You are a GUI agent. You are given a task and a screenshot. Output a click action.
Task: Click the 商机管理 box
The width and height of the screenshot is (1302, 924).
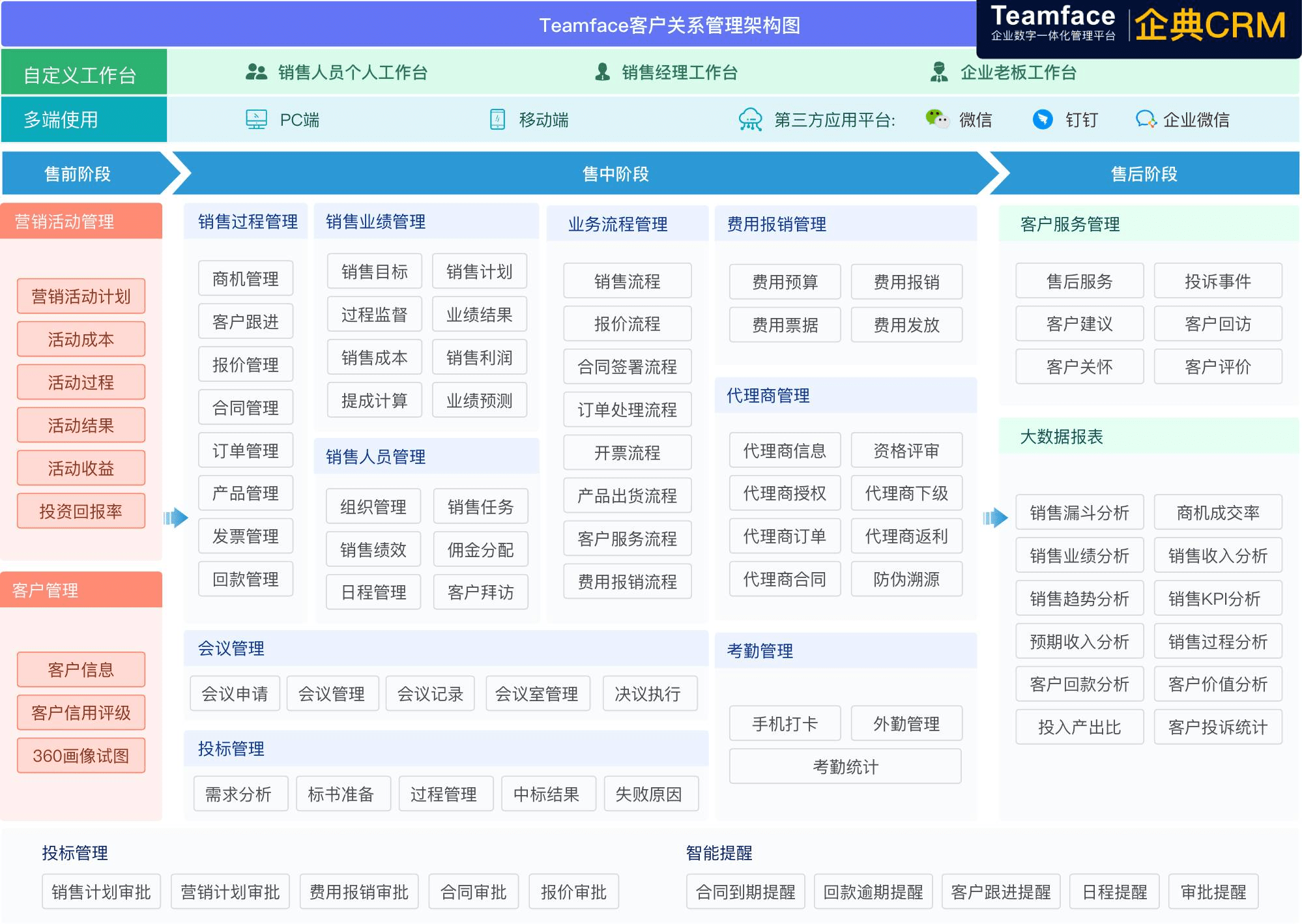click(246, 279)
